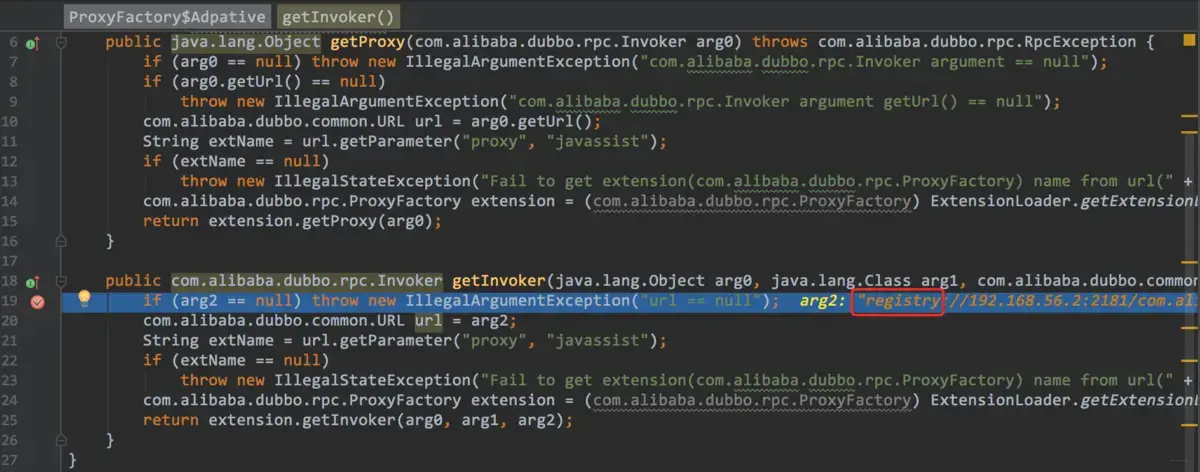
Task: Click the highlighted url variable on line 20
Action: 428,321
